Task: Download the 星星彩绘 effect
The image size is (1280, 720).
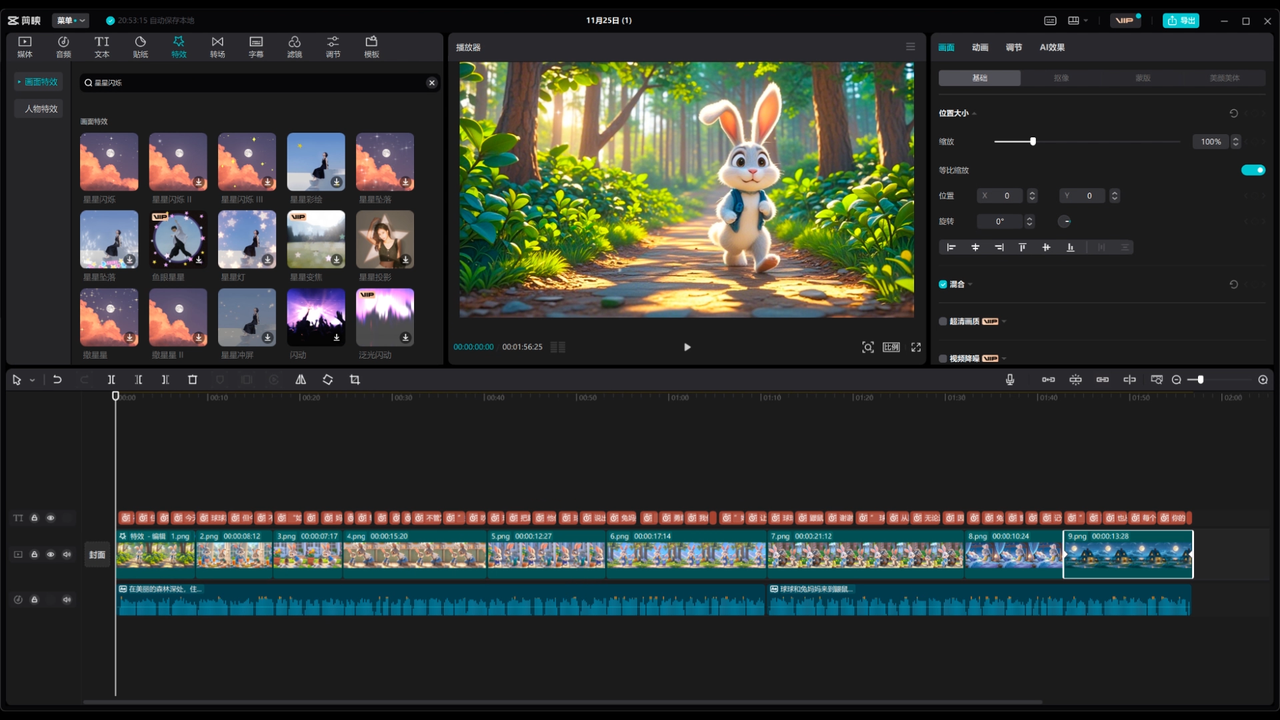Action: pyautogui.click(x=337, y=182)
